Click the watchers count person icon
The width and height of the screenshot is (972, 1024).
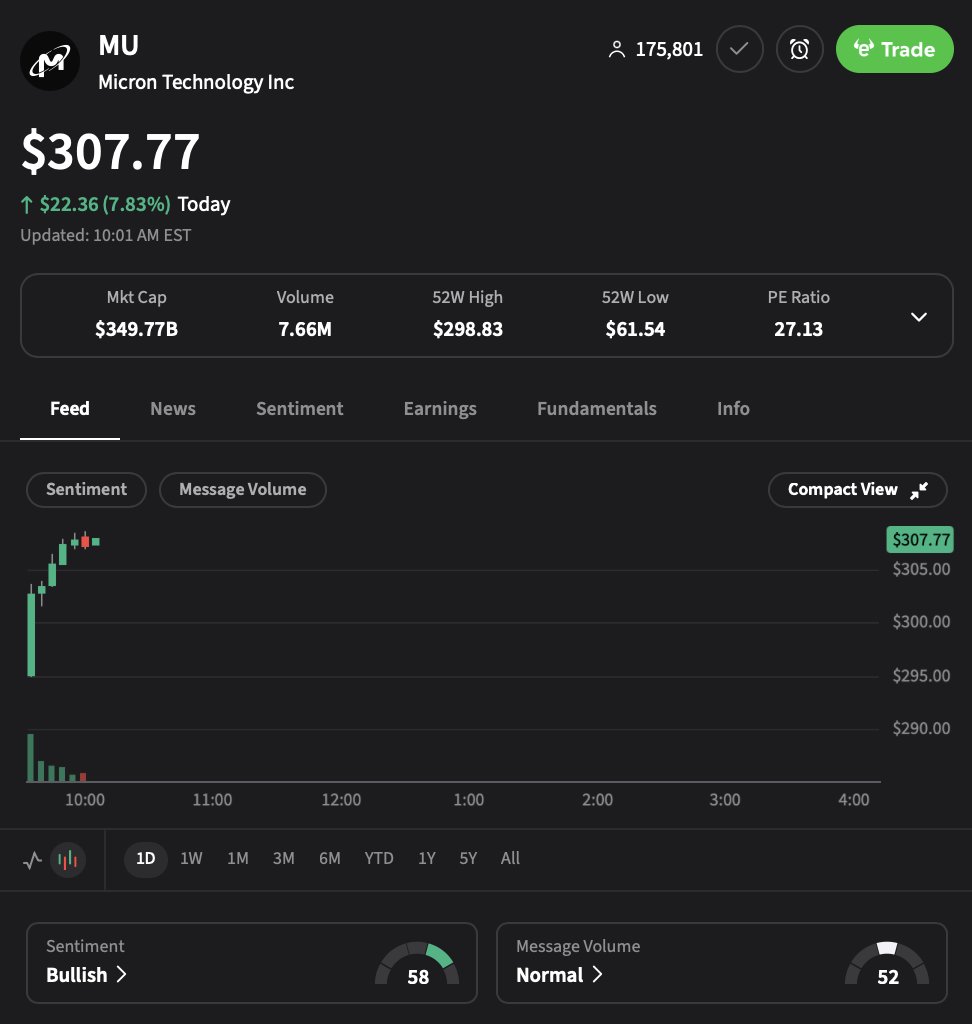(x=617, y=49)
